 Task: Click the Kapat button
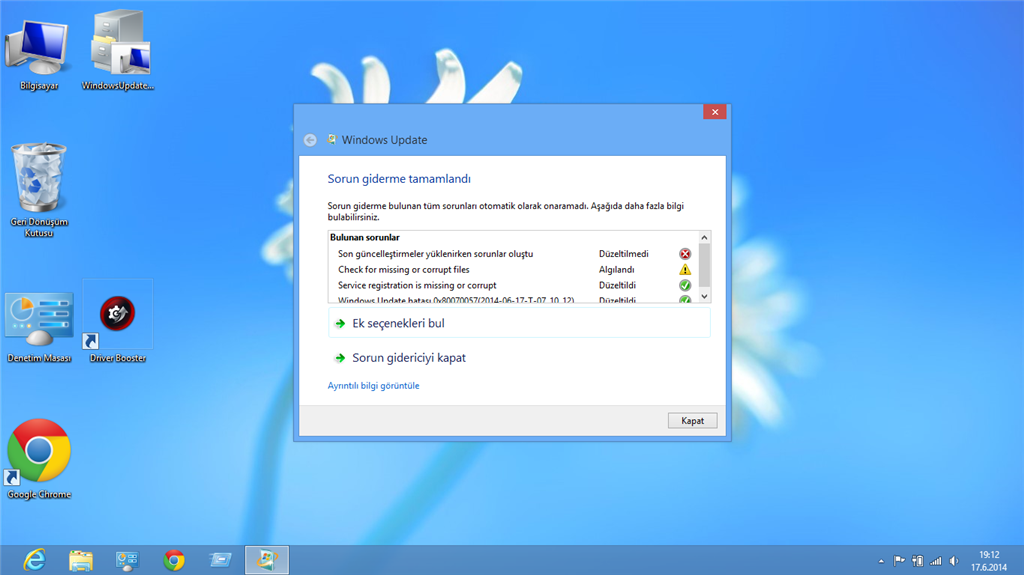tap(692, 421)
